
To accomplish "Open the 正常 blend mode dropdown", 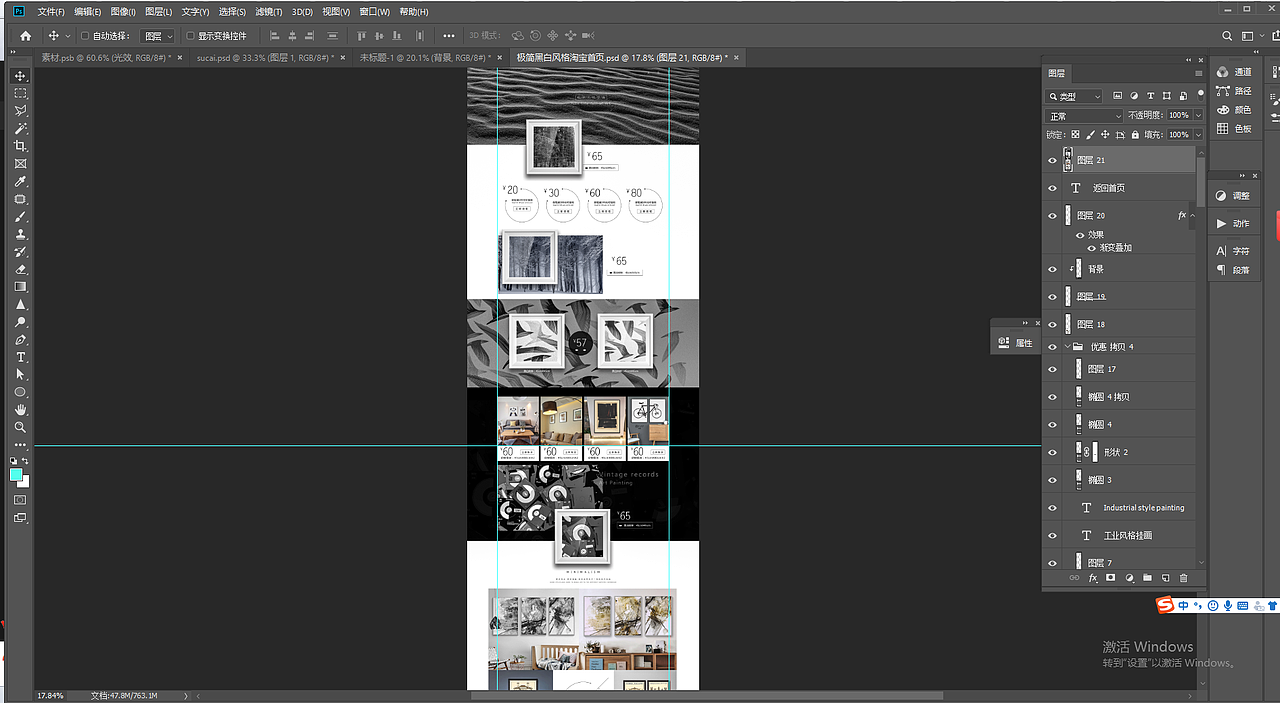I will tap(1085, 115).
